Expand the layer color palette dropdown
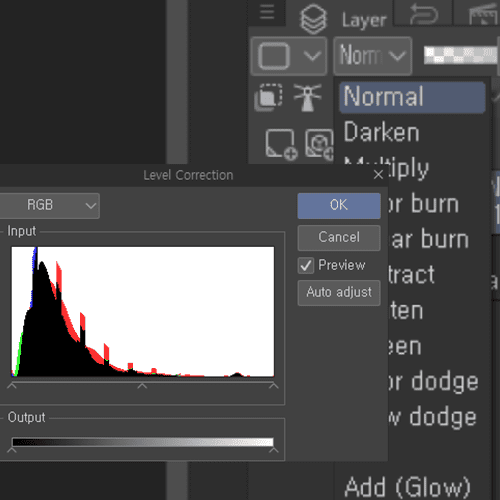Viewport: 500px width, 500px height. pos(289,56)
